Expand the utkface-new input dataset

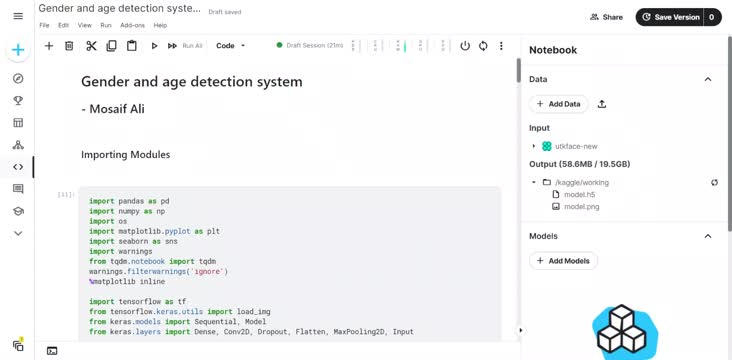[x=534, y=147]
